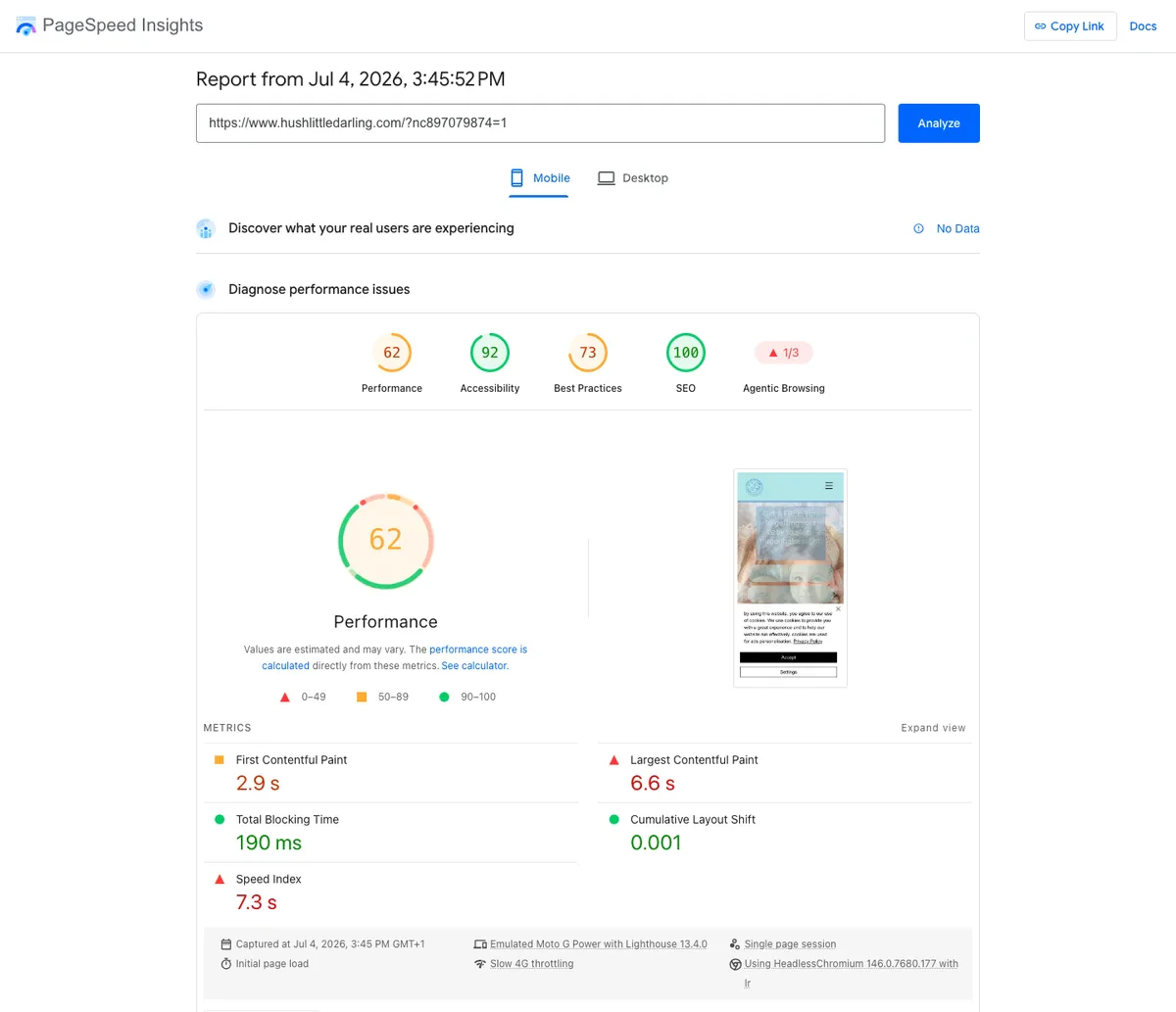The height and width of the screenshot is (1012, 1176).
Task: Click the calendar icon beside Captured at
Action: [x=225, y=944]
